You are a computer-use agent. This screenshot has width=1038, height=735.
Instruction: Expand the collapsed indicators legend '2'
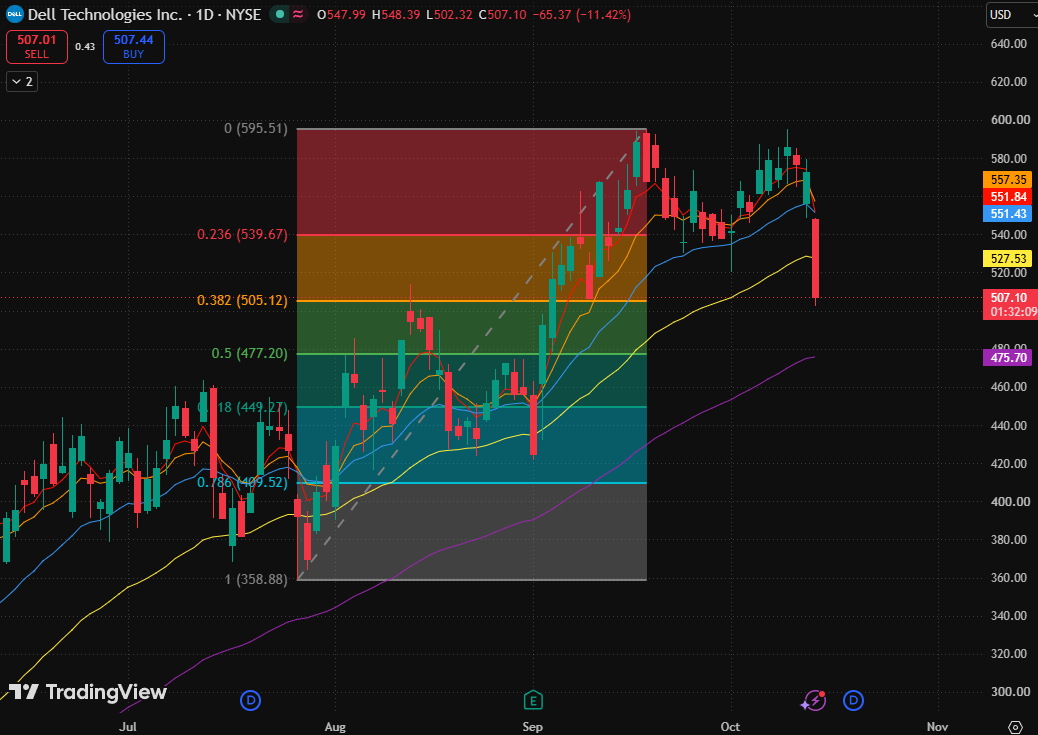pyautogui.click(x=22, y=81)
